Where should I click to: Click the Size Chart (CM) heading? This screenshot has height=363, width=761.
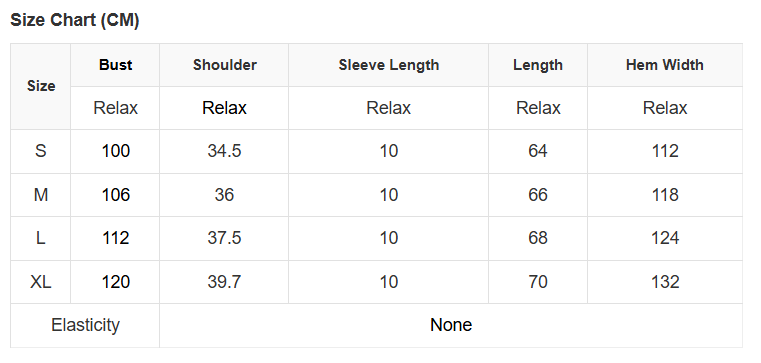[75, 20]
